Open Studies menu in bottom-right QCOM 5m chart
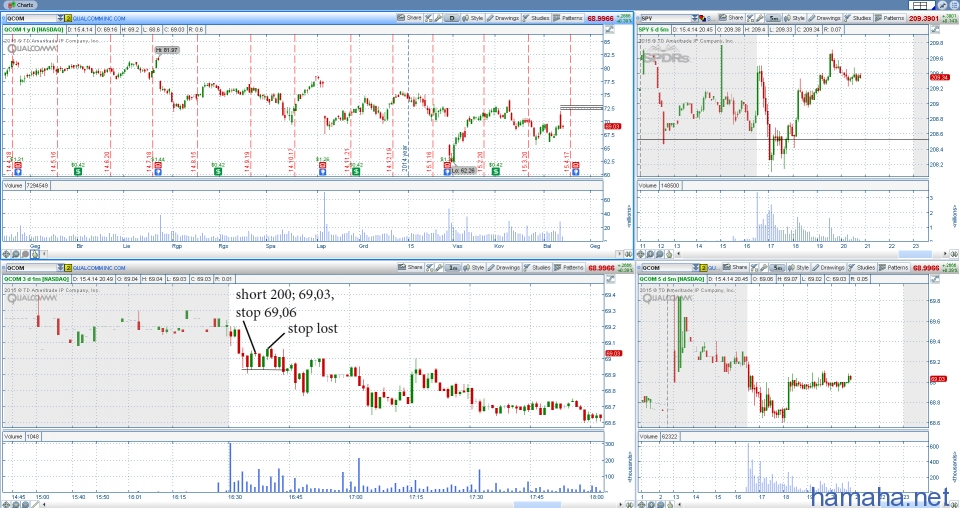 (861, 267)
